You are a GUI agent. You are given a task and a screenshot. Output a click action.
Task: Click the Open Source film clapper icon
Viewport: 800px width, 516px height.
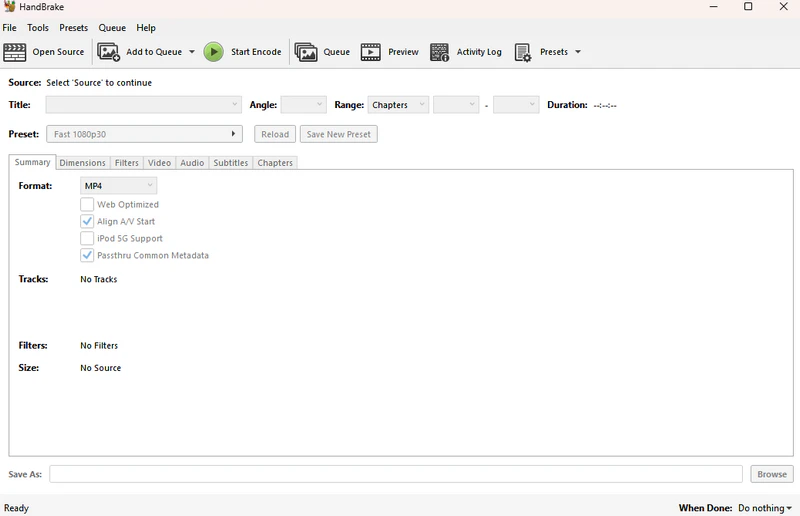pyautogui.click(x=14, y=52)
